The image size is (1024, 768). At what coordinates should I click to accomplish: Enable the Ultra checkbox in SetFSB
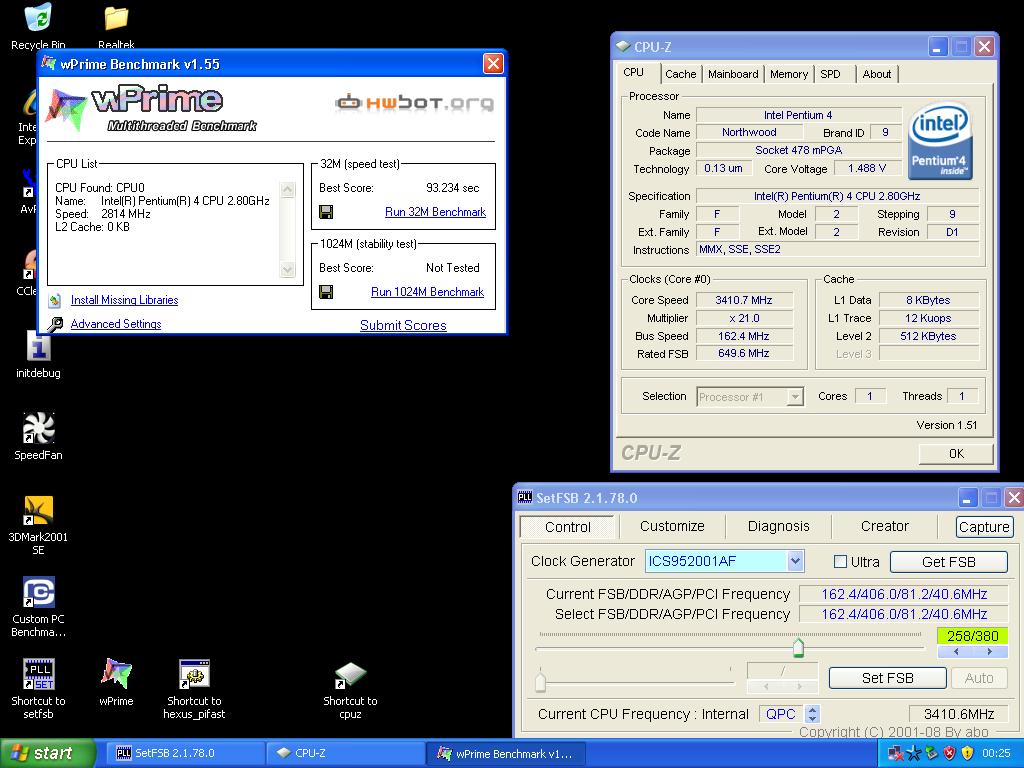(840, 562)
